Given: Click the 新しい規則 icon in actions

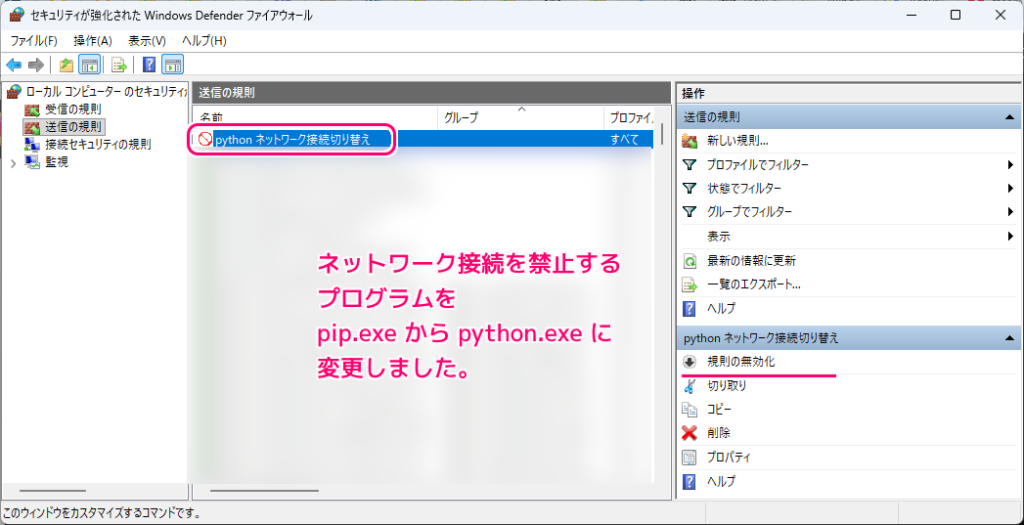Looking at the screenshot, I should [x=690, y=140].
